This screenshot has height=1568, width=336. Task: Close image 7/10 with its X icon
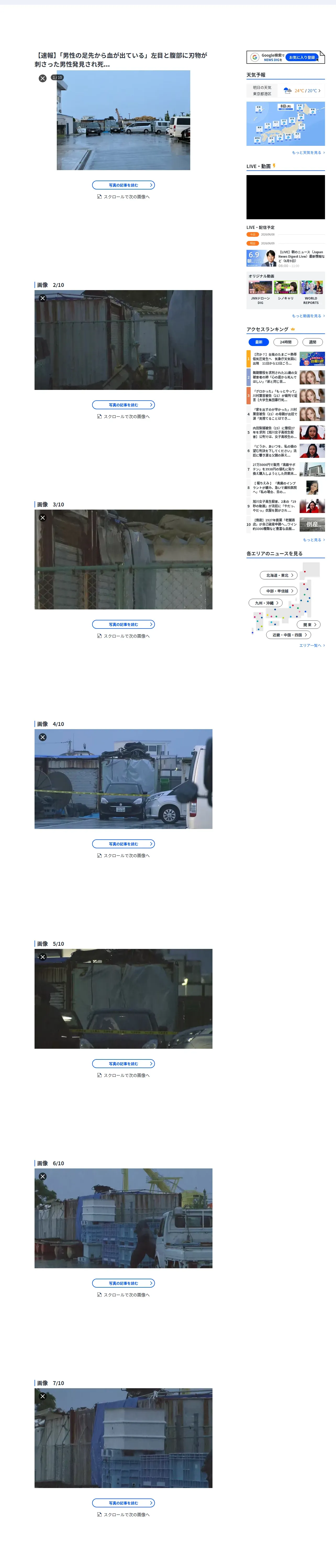coord(43,1396)
